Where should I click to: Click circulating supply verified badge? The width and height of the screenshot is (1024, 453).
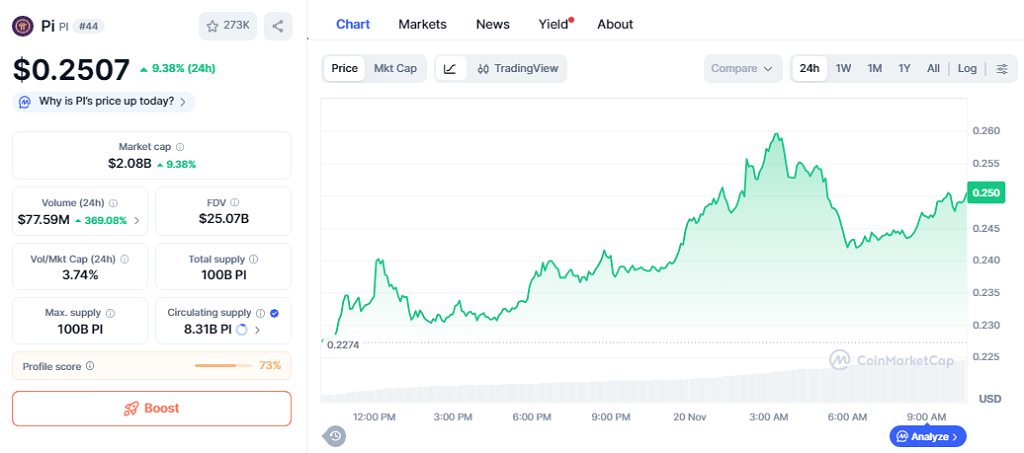pyautogui.click(x=275, y=313)
